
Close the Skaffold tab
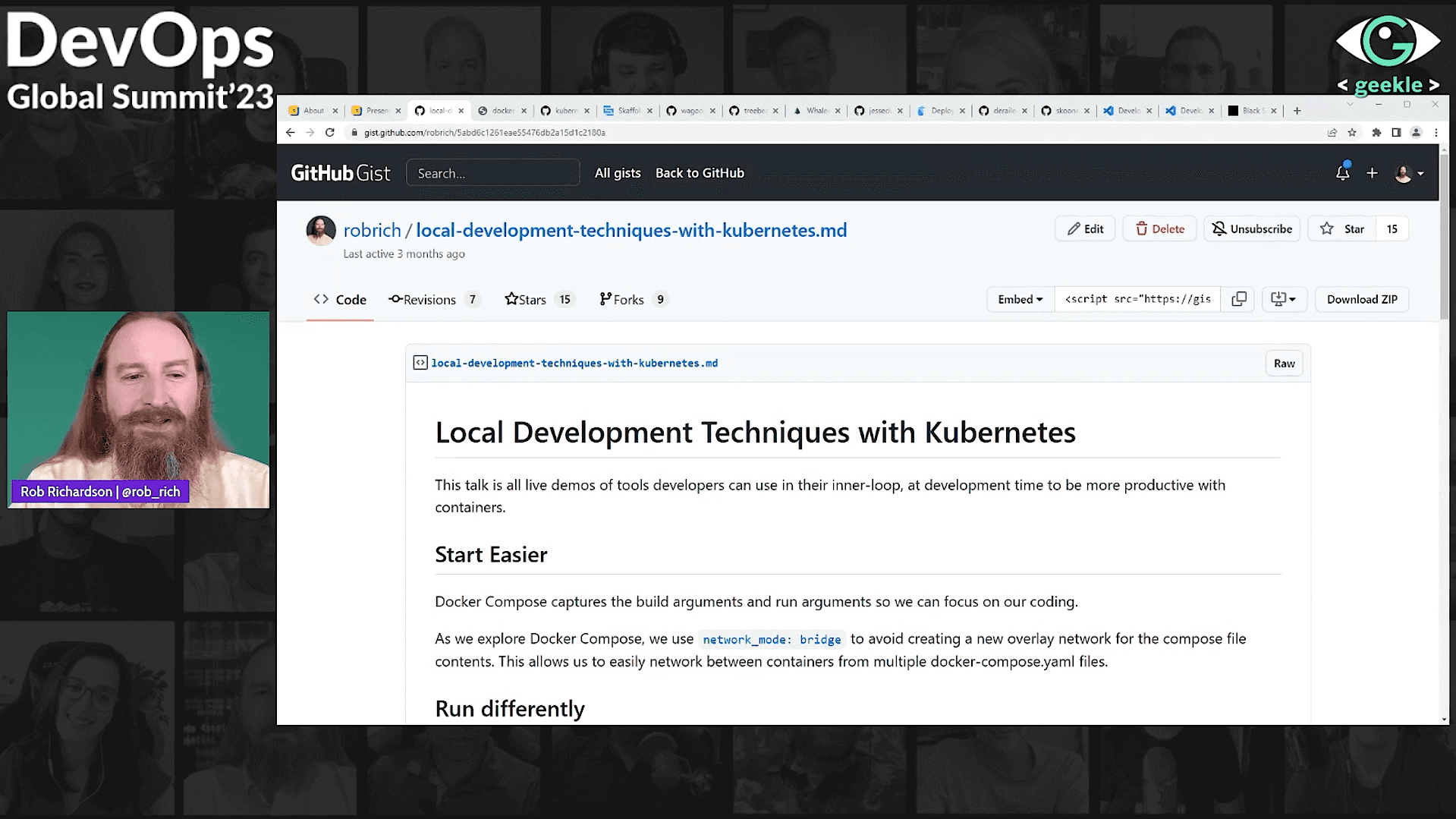point(649,111)
